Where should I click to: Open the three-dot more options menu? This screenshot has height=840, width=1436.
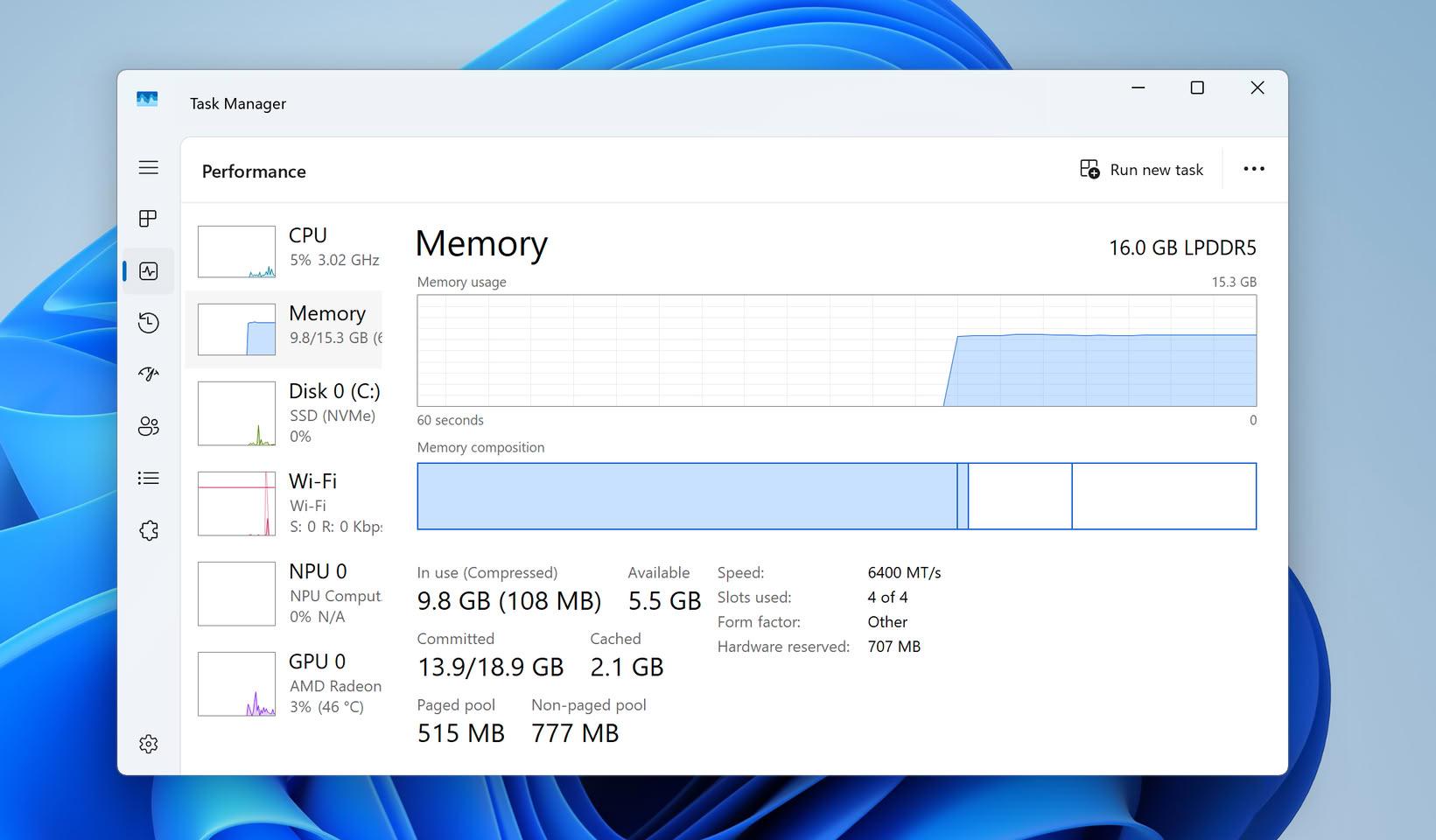1254,169
